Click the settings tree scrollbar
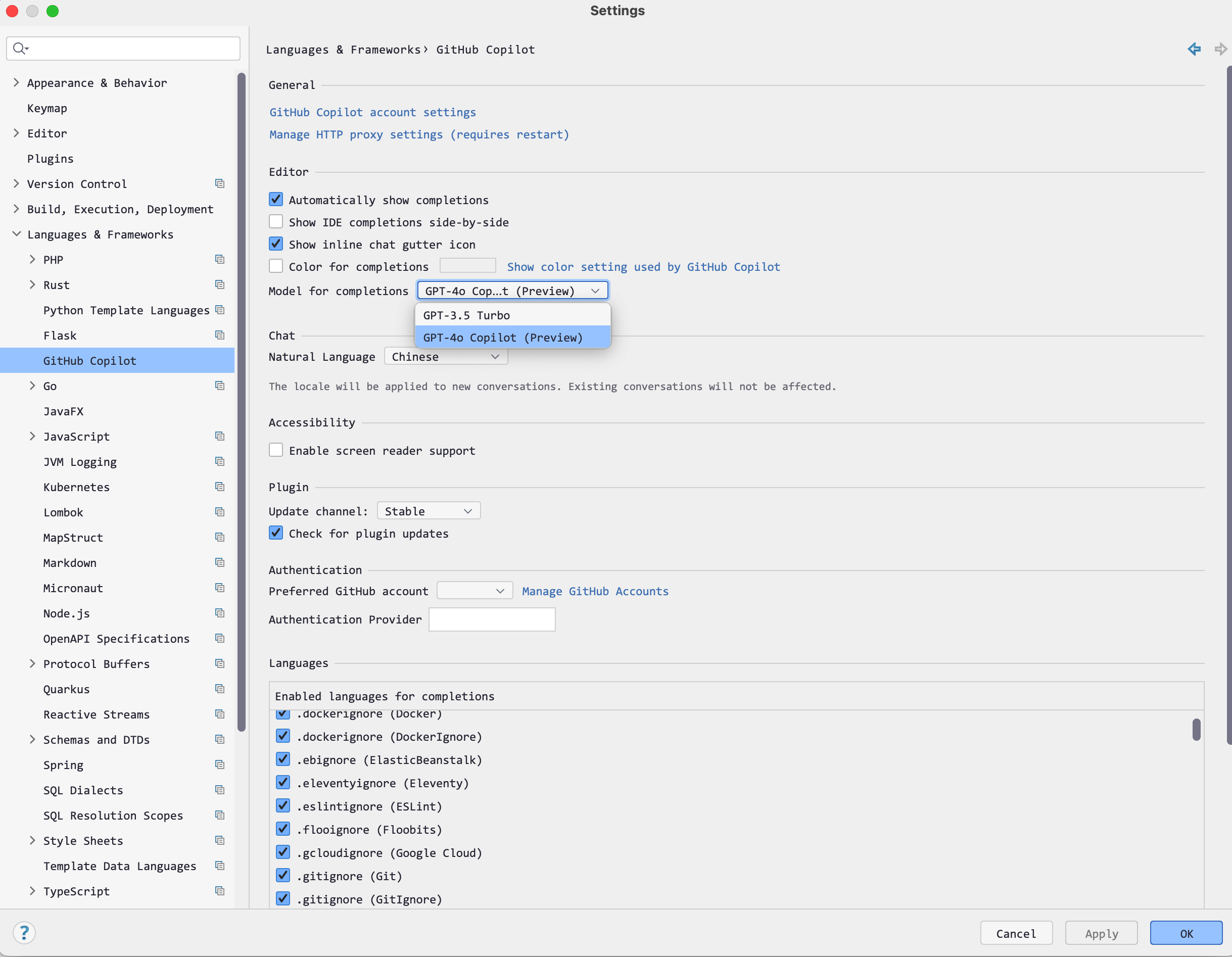1232x957 pixels. pos(242,402)
